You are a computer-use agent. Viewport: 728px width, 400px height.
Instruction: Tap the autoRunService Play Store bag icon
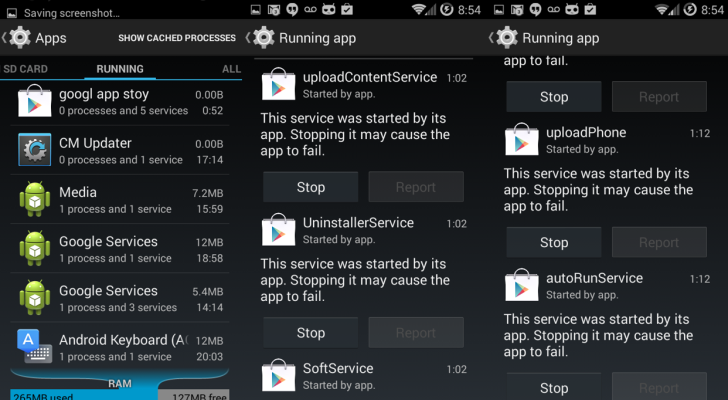click(x=521, y=285)
